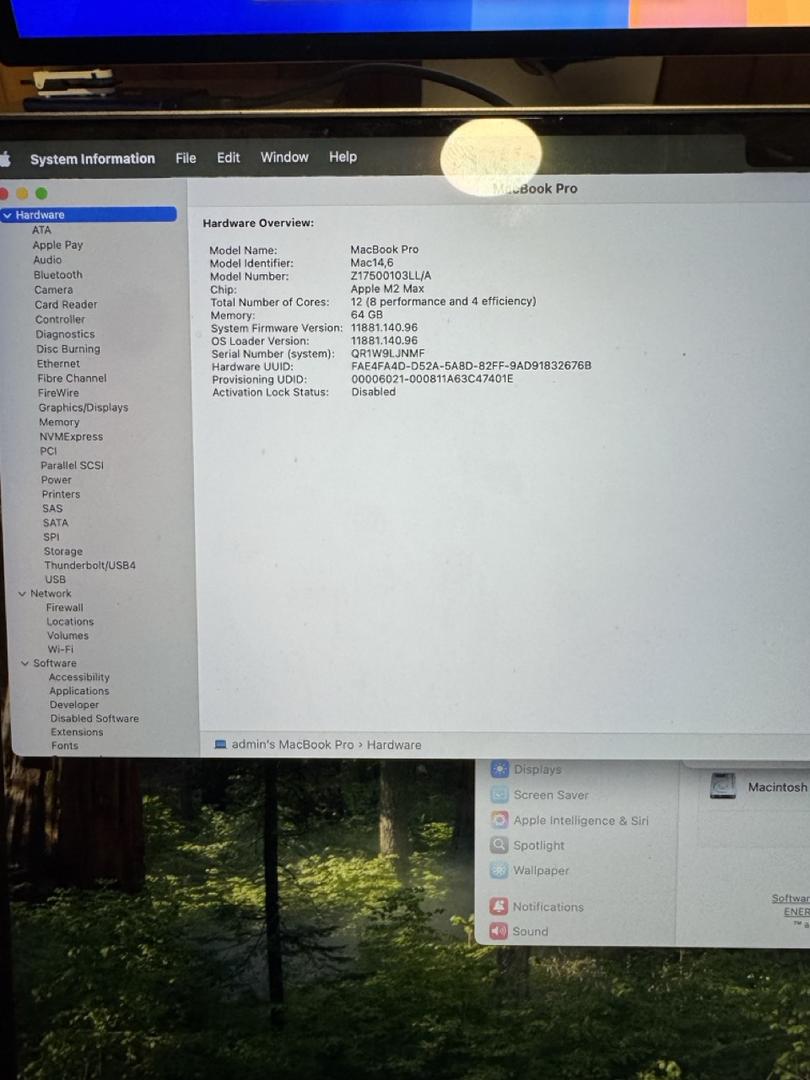Select Firewall under Network
Screen dimensions: 810x1080
tap(65, 608)
